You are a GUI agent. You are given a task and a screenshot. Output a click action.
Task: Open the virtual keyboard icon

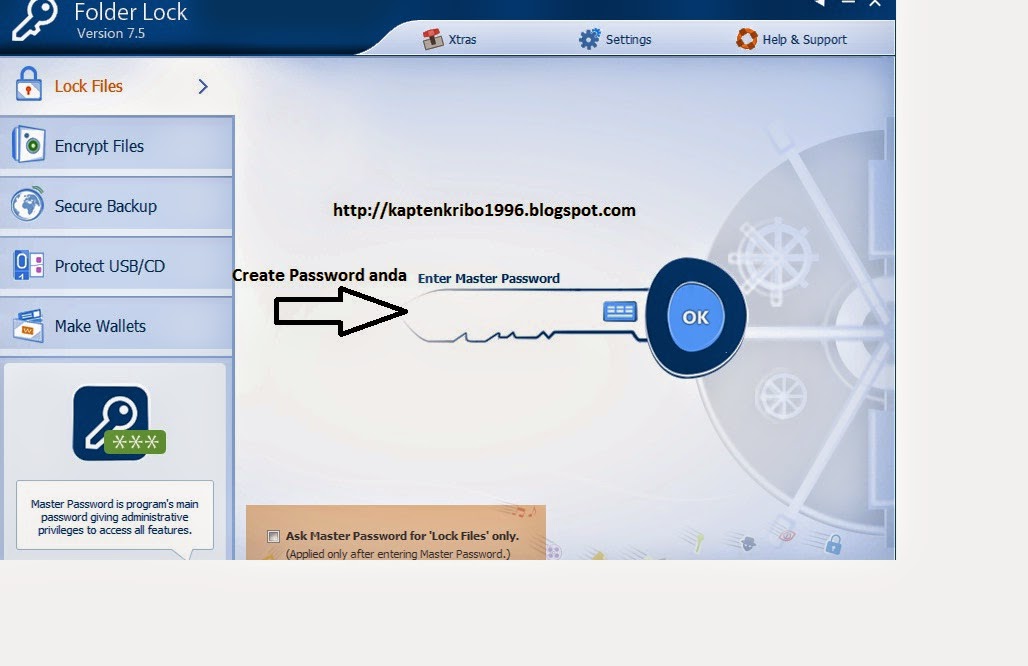coord(620,311)
